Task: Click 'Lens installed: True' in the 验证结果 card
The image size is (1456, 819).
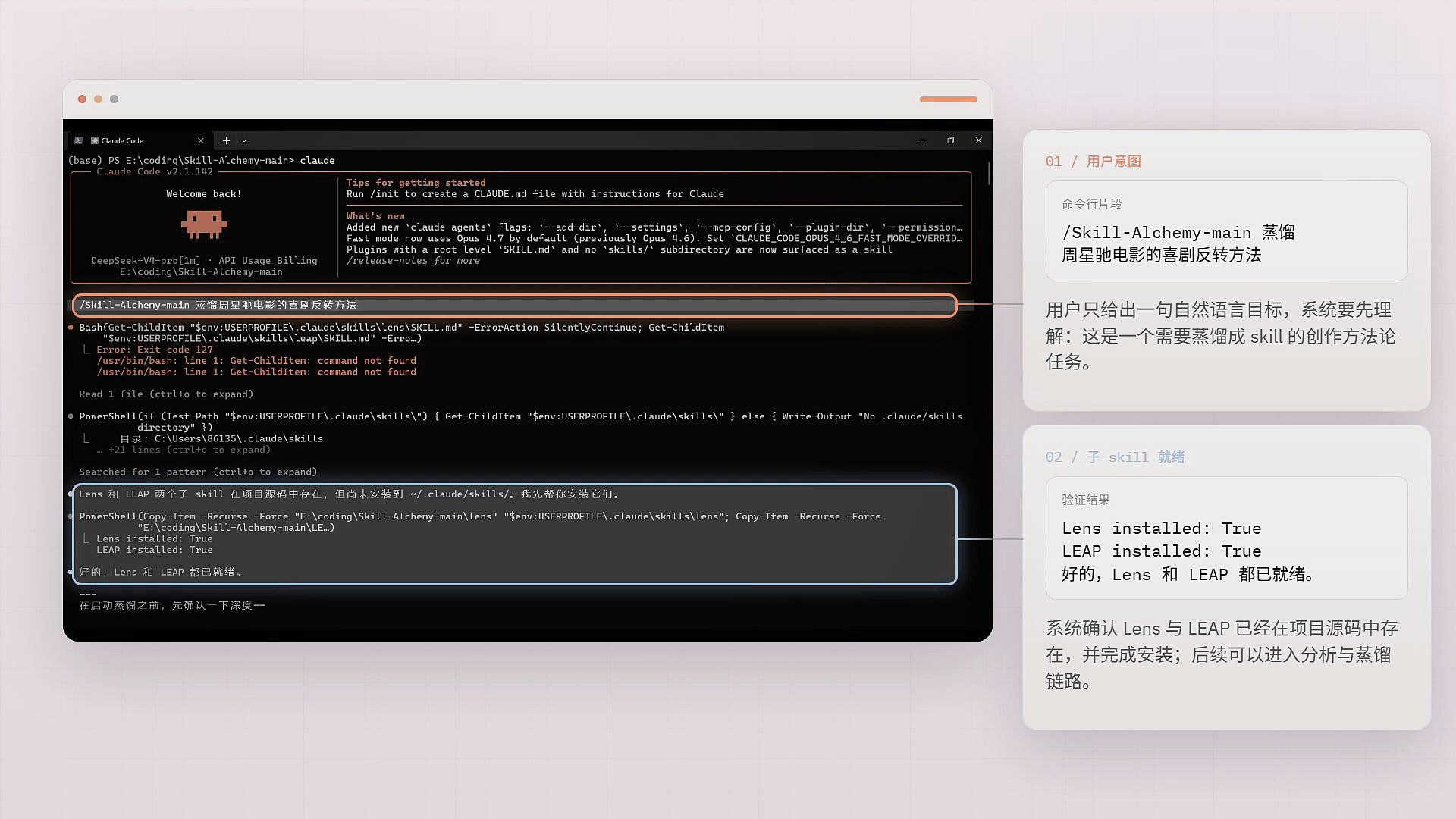Action: (1161, 529)
